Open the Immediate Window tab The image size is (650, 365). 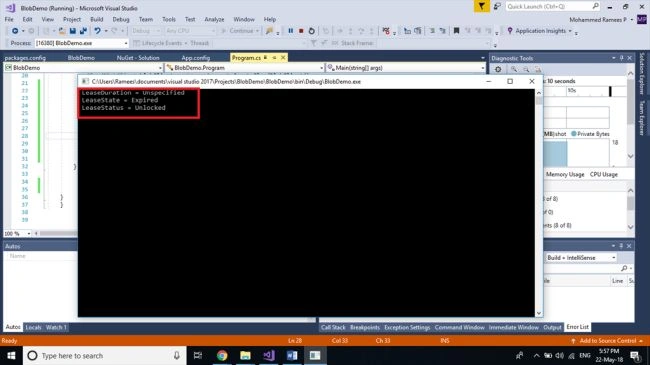pyautogui.click(x=513, y=327)
